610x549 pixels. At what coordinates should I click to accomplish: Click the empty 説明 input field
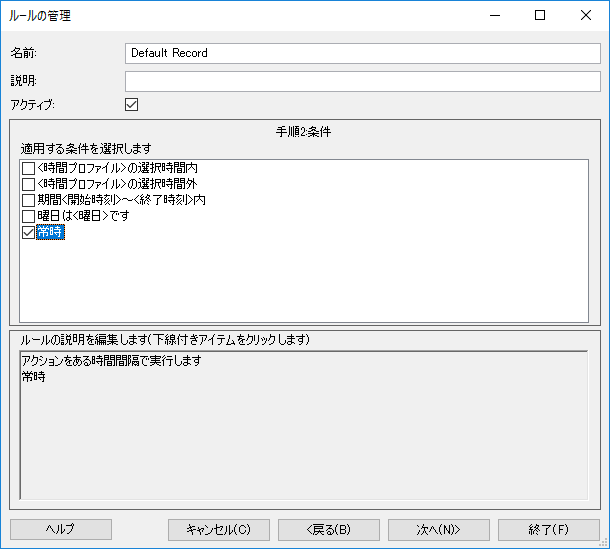pyautogui.click(x=363, y=81)
